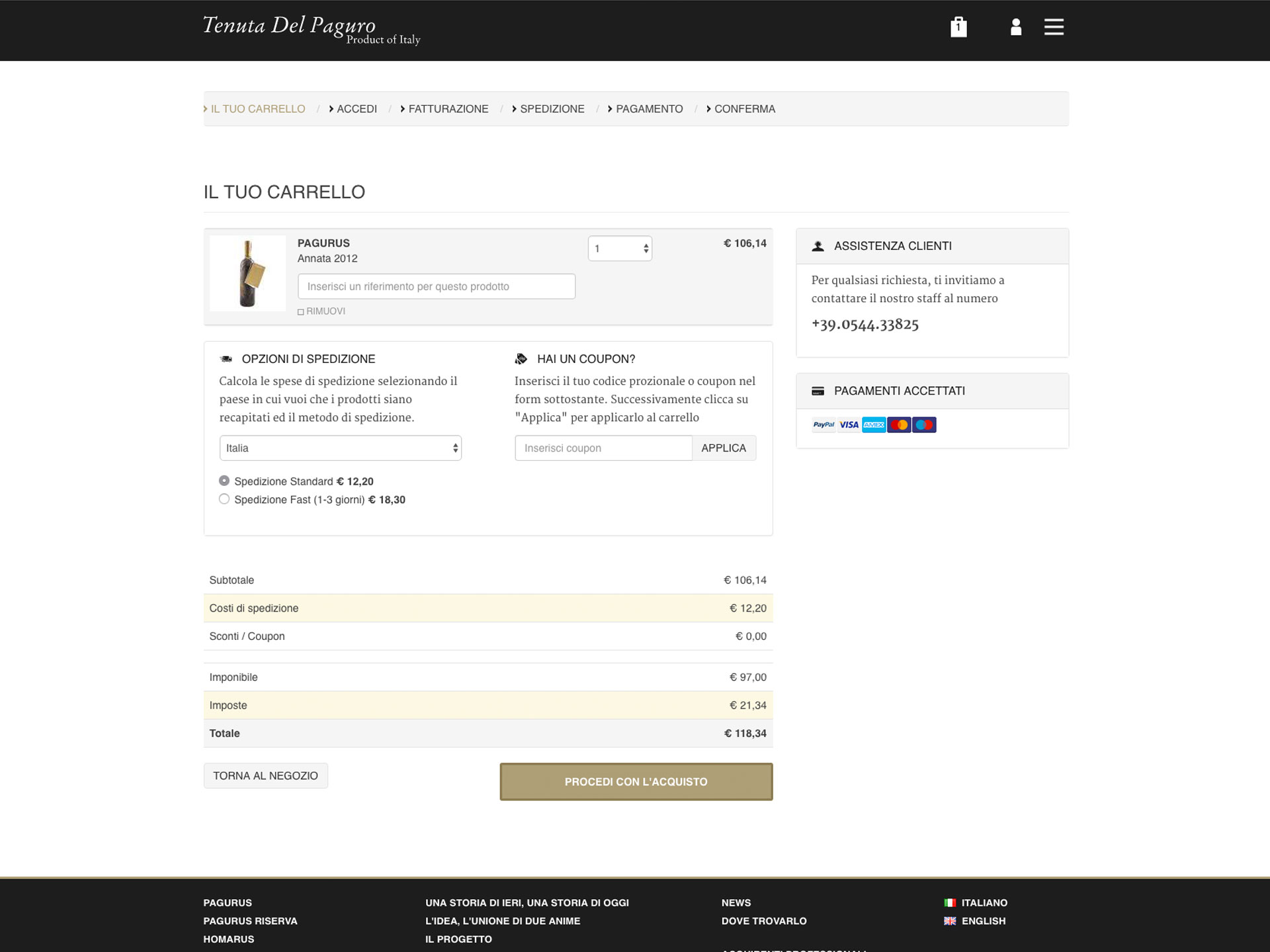Click the Tenuta Del Paguro logo
Screen dimensions: 1270x952
[x=311, y=30]
